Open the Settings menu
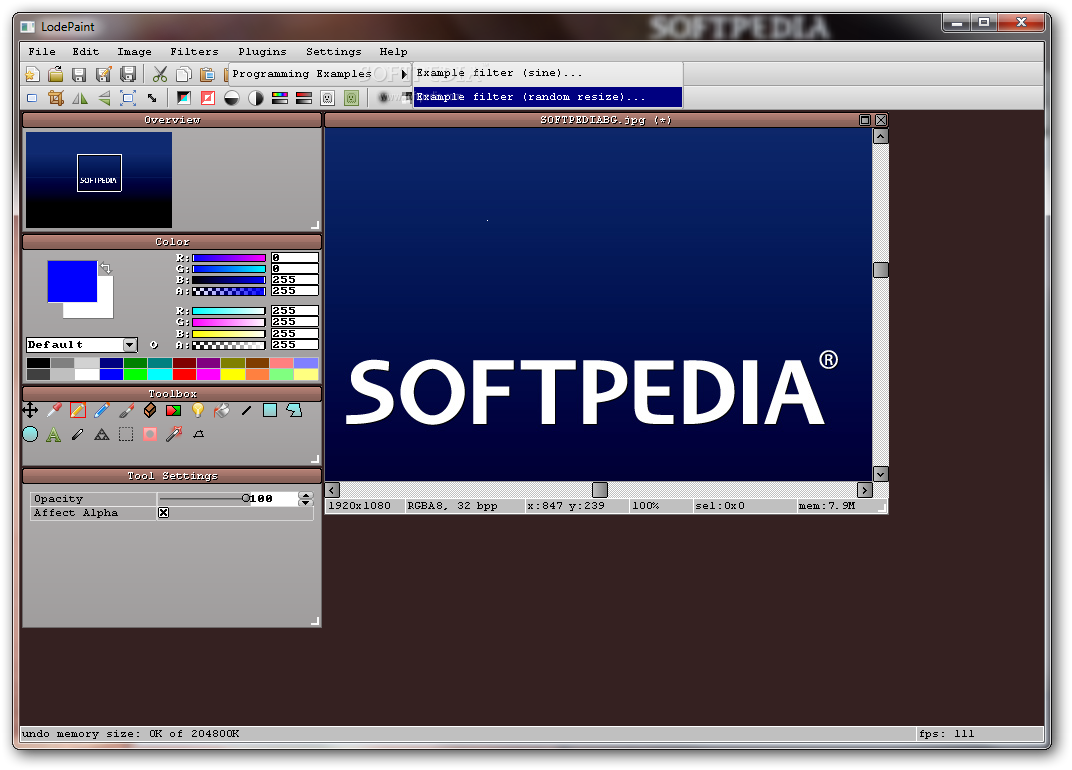1072x770 pixels. 334,51
